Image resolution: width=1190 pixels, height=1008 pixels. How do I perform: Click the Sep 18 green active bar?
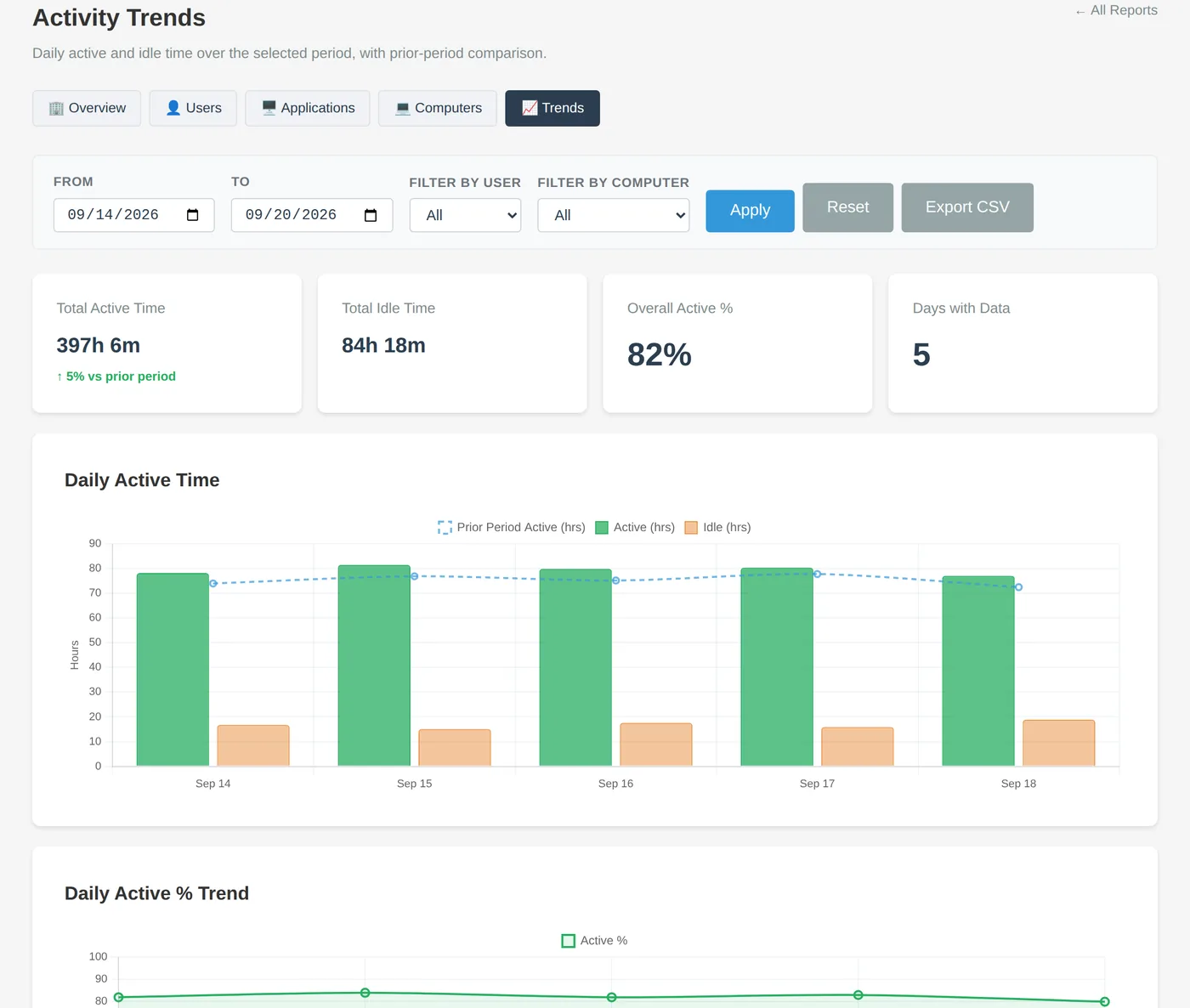(x=978, y=671)
